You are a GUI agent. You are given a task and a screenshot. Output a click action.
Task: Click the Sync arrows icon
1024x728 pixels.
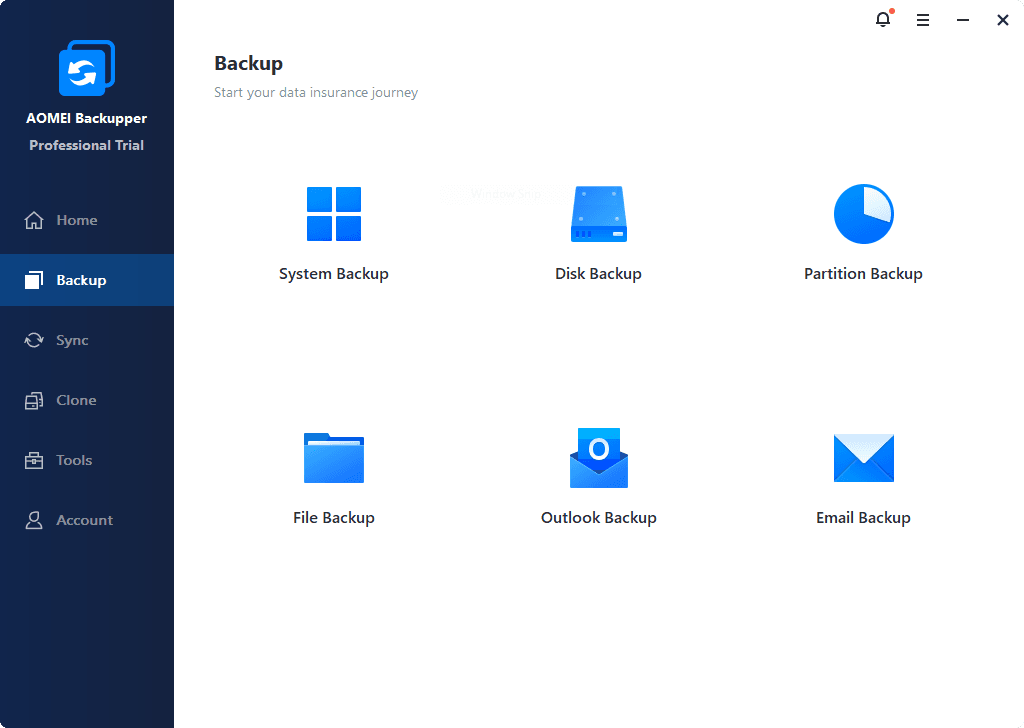coord(34,340)
